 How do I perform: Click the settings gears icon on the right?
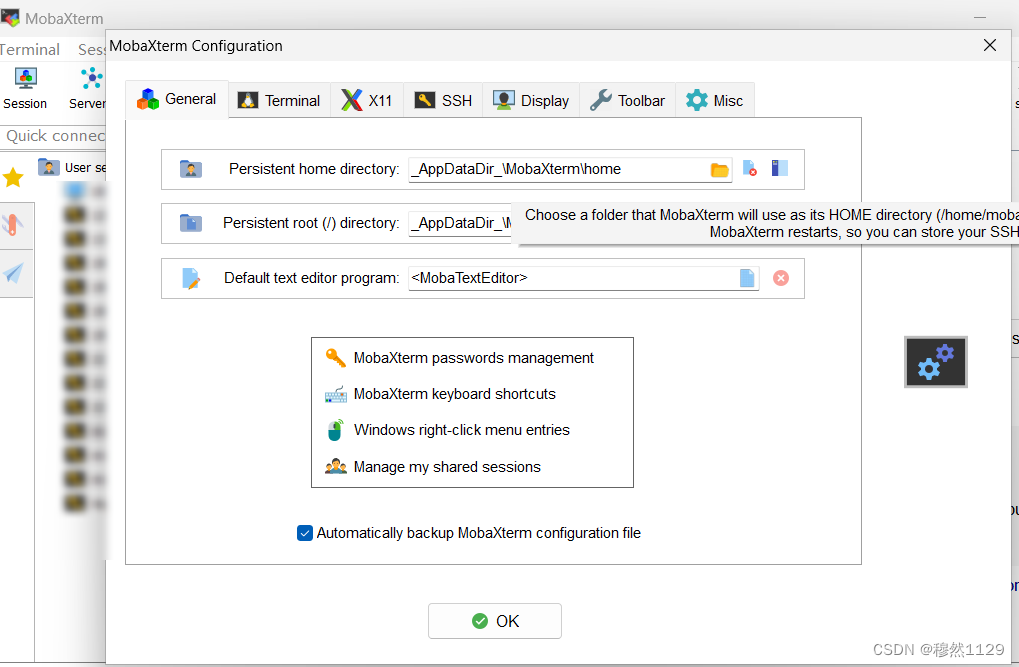tap(936, 362)
